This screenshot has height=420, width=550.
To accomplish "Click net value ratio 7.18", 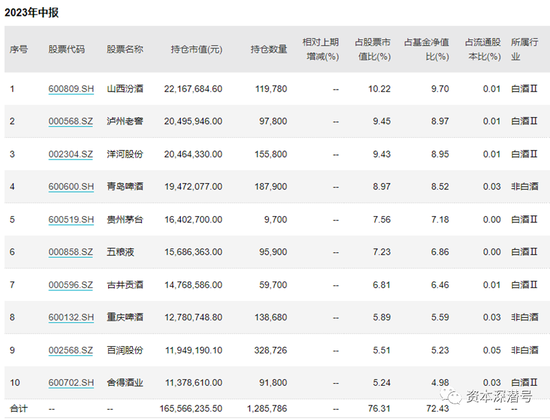I will pos(440,220).
